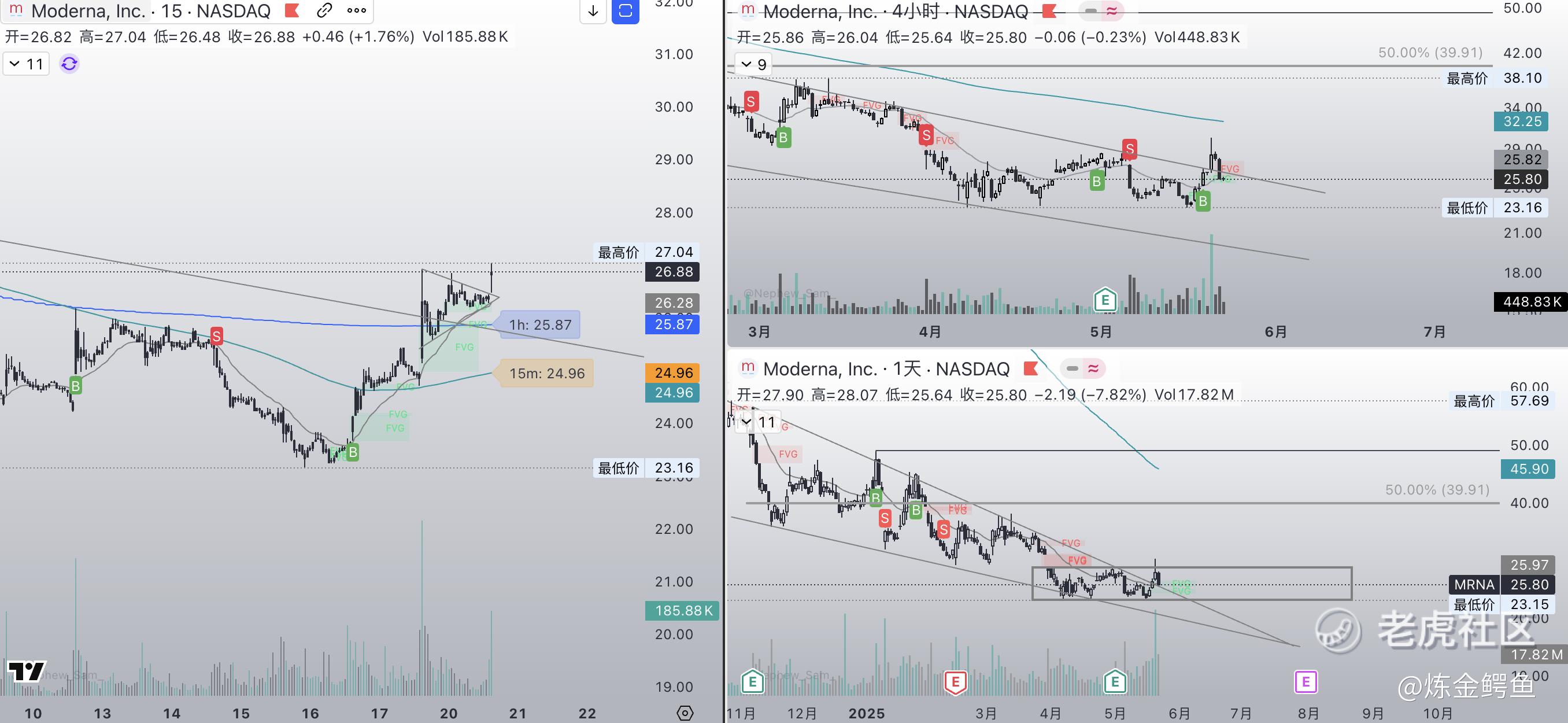Click the 448.83K volume tag
This screenshot has height=723, width=1568.
coord(1530,301)
